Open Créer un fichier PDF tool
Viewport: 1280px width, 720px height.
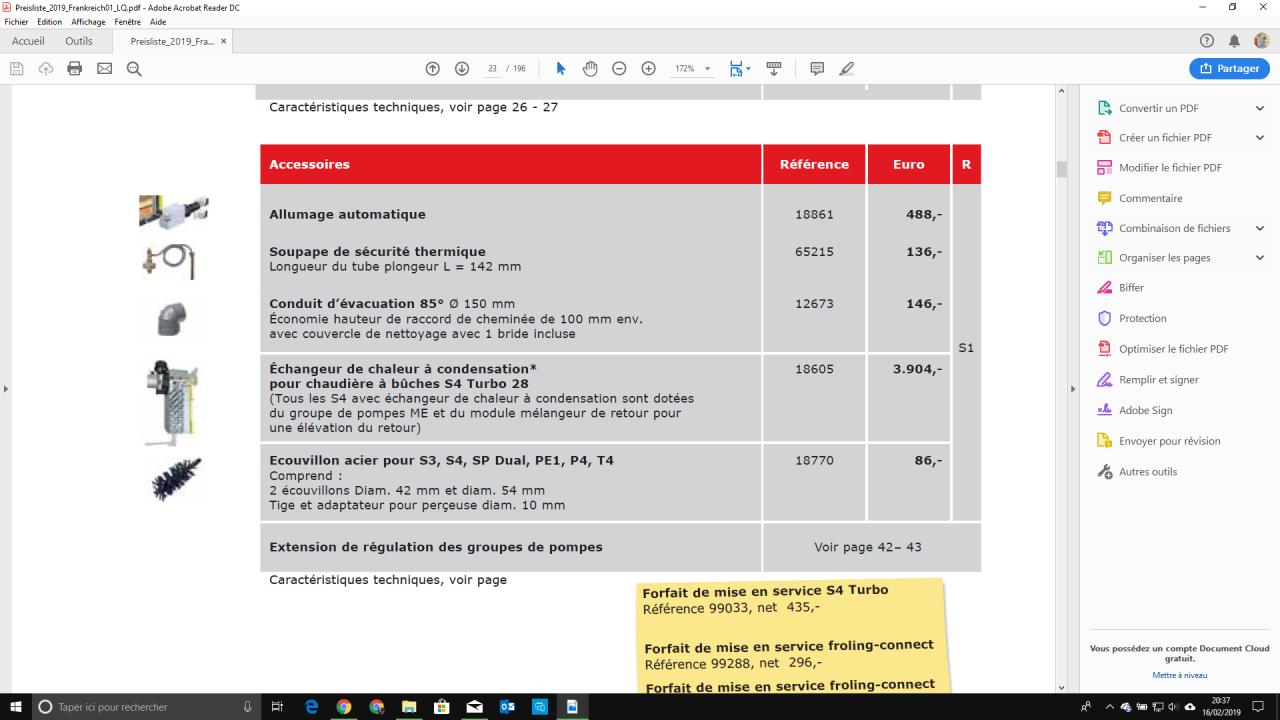1165,138
